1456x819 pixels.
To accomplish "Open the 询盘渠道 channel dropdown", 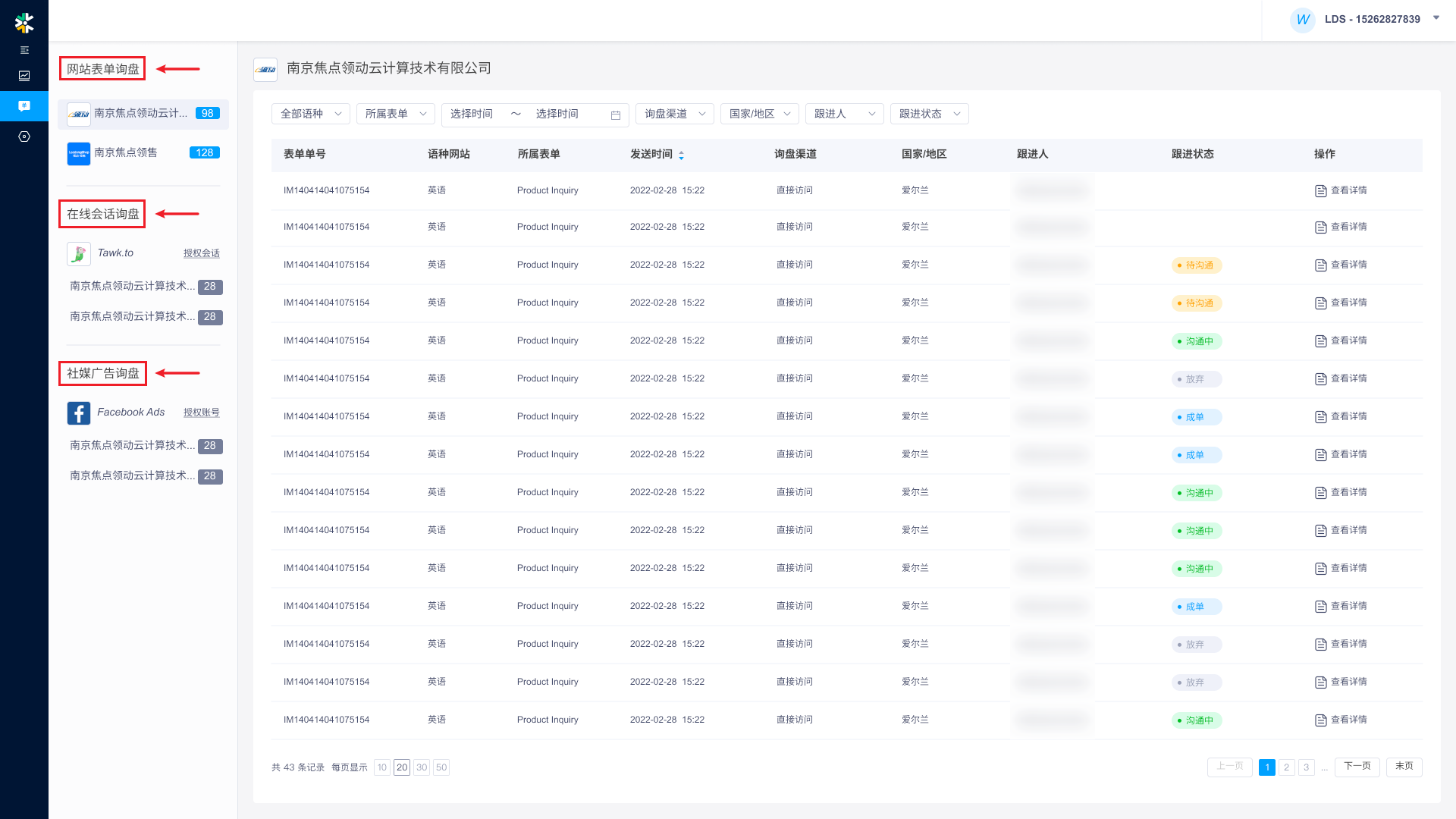I will click(x=674, y=114).
